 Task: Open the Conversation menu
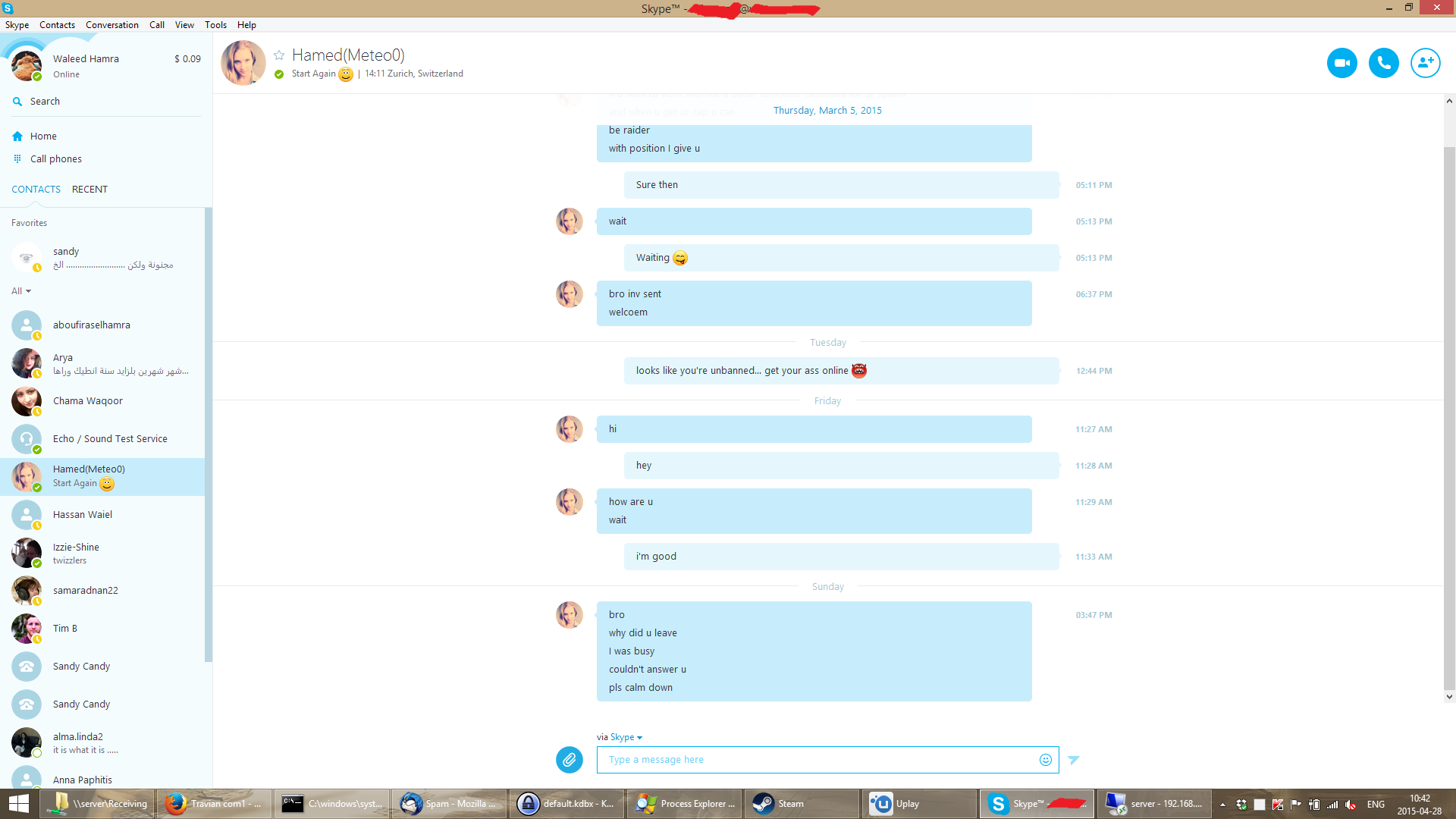coord(112,25)
